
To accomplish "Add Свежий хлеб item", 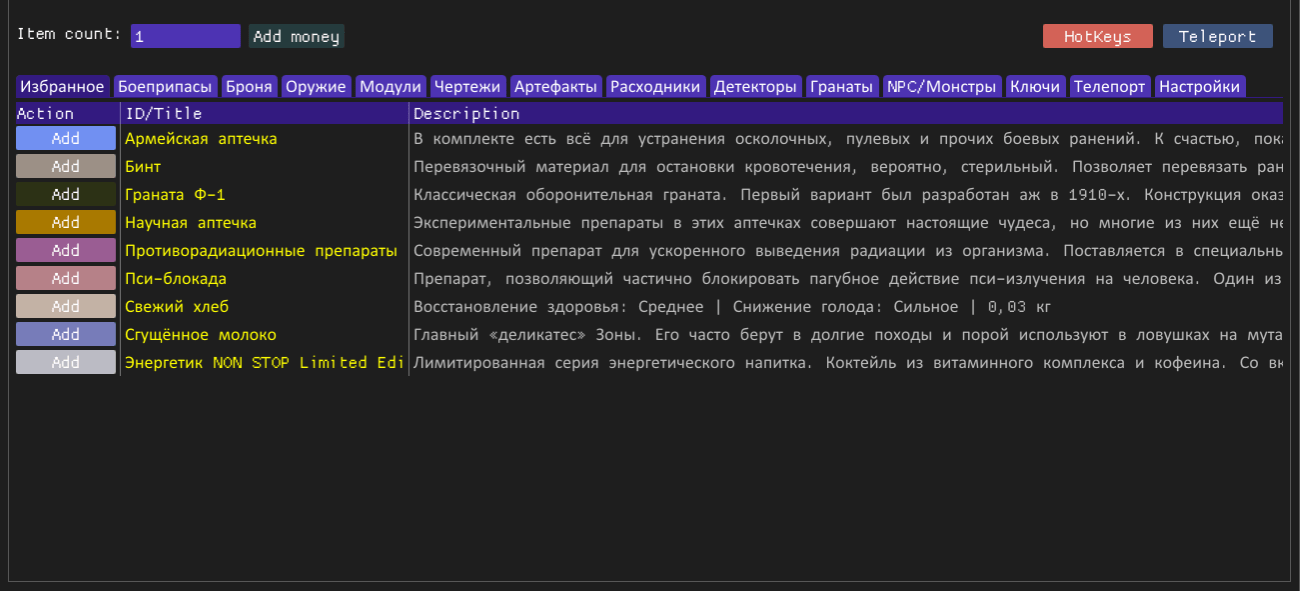I will tap(66, 306).
